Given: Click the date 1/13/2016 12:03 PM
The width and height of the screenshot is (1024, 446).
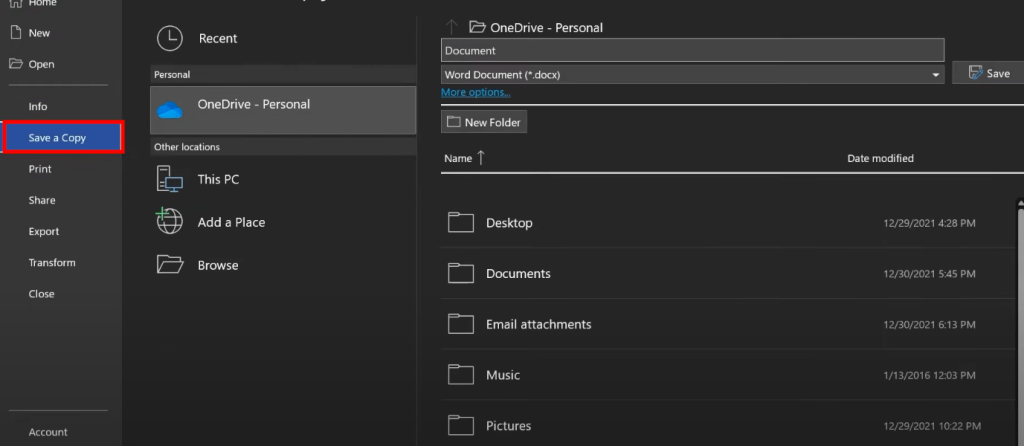Looking at the screenshot, I should pos(929,375).
